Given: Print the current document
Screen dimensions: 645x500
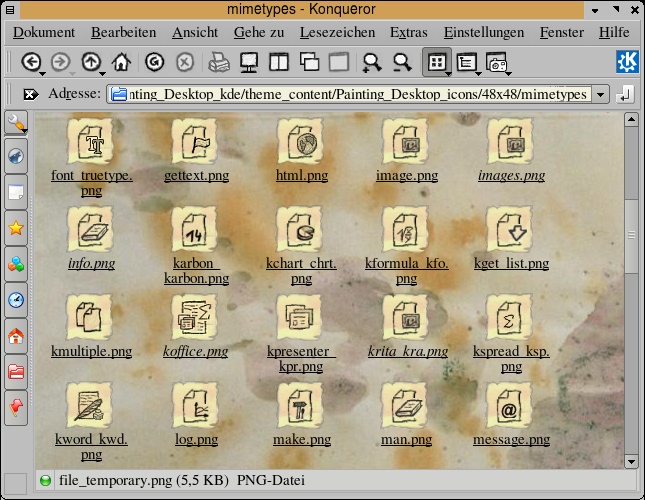Looking at the screenshot, I should click(219, 62).
